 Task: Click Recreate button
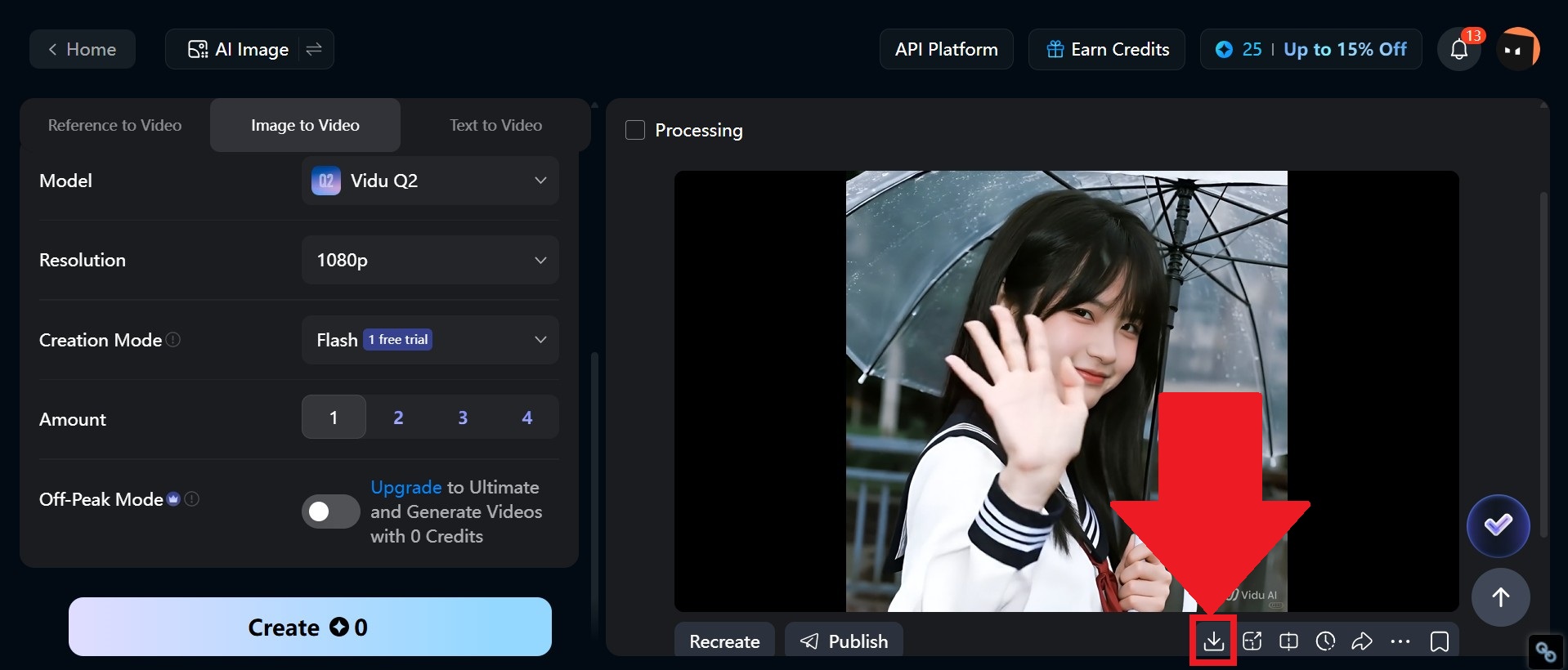(724, 641)
